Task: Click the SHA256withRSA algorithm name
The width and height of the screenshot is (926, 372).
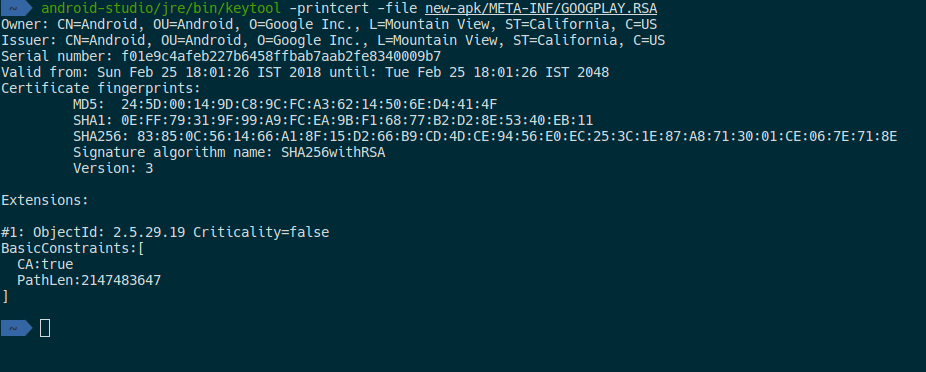Action: click(x=333, y=152)
